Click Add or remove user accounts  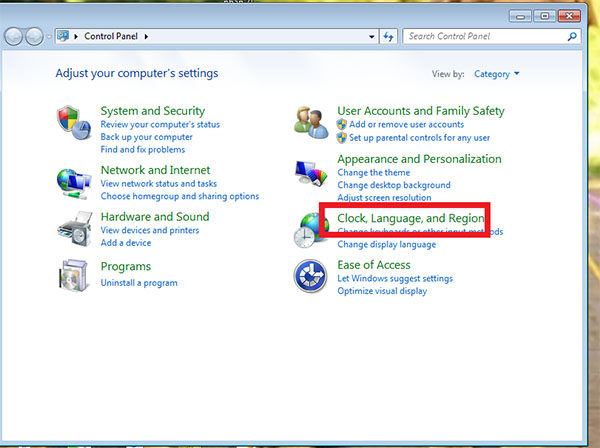406,124
